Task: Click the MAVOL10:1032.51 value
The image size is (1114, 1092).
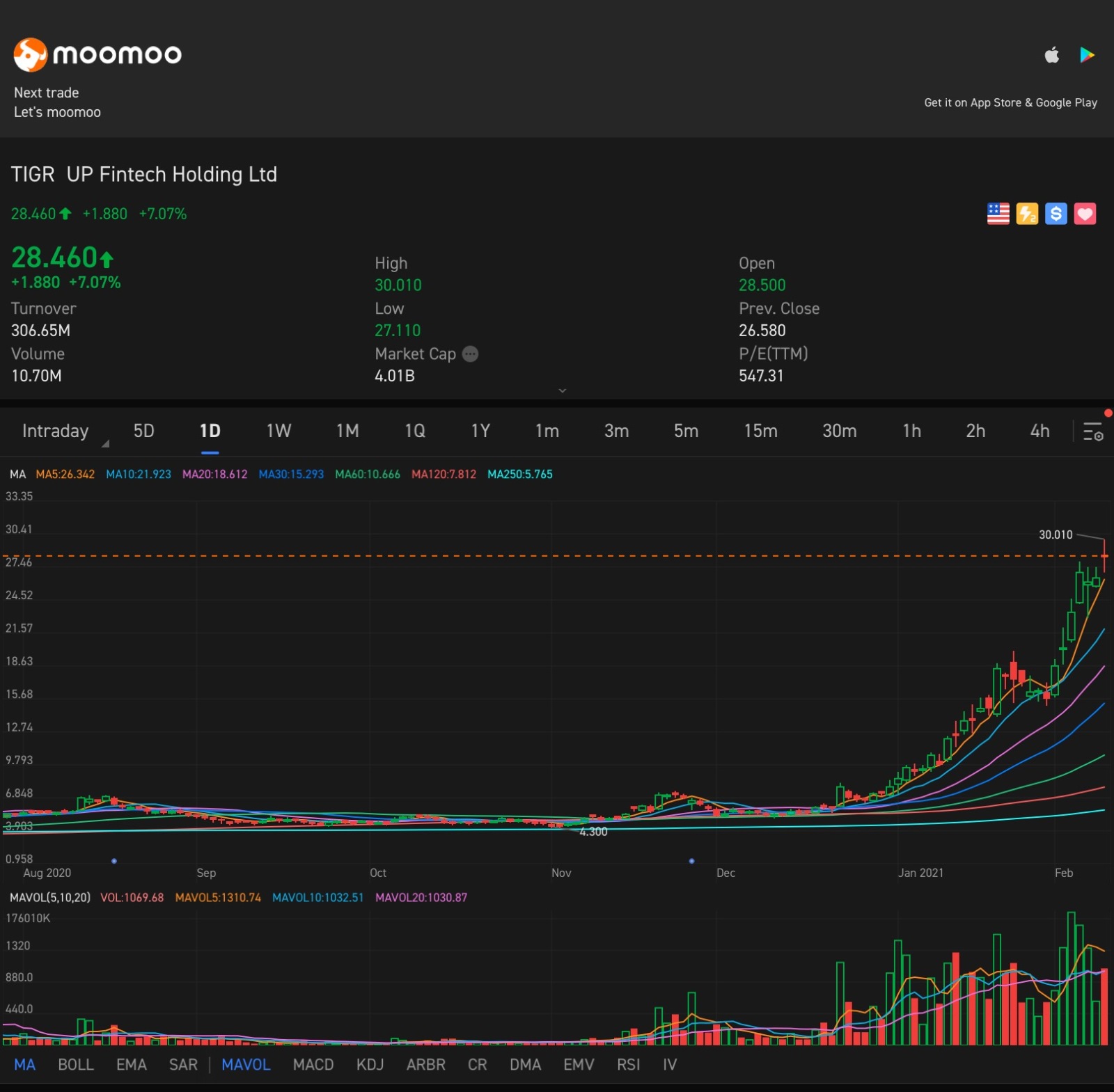Action: [x=317, y=897]
